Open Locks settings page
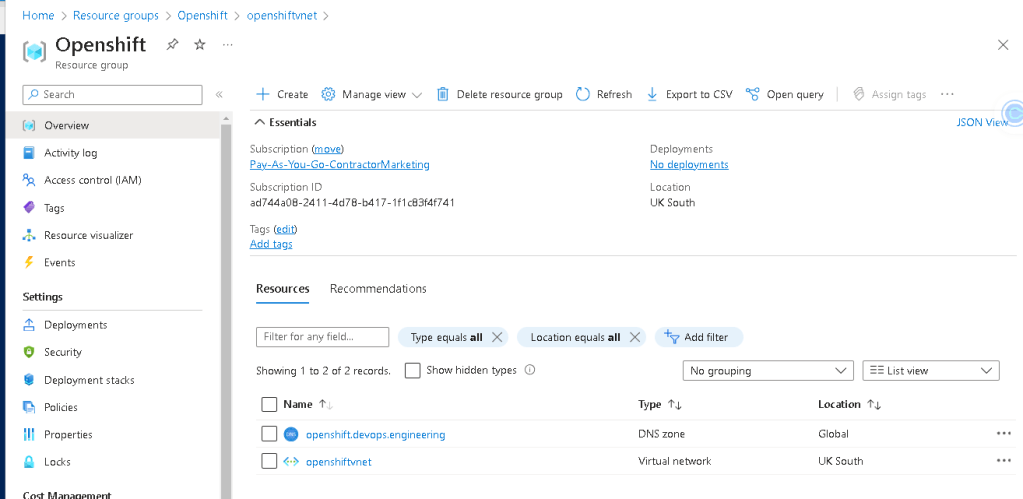This screenshot has width=1023, height=499. click(57, 462)
